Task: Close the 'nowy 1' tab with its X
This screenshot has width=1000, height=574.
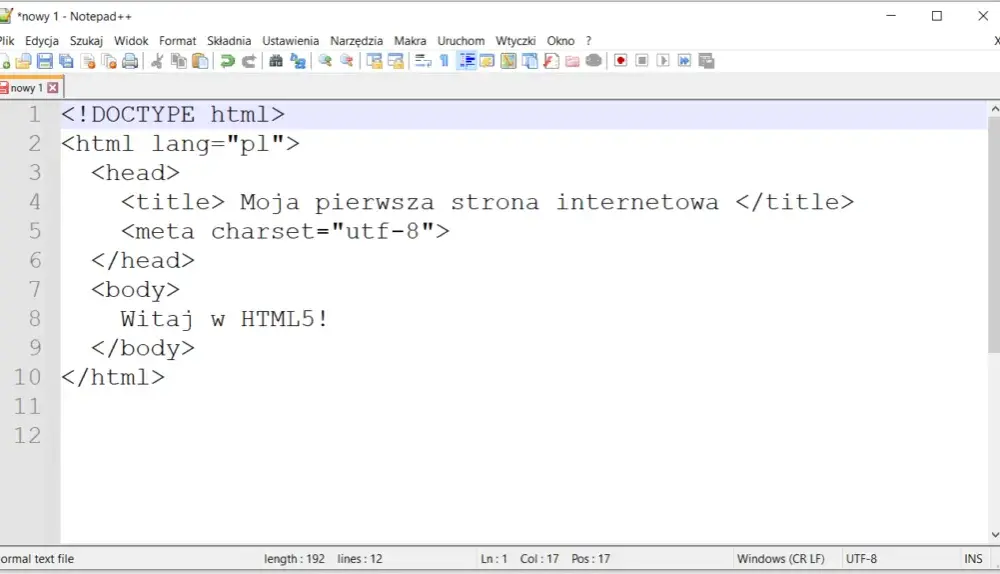Action: (53, 88)
